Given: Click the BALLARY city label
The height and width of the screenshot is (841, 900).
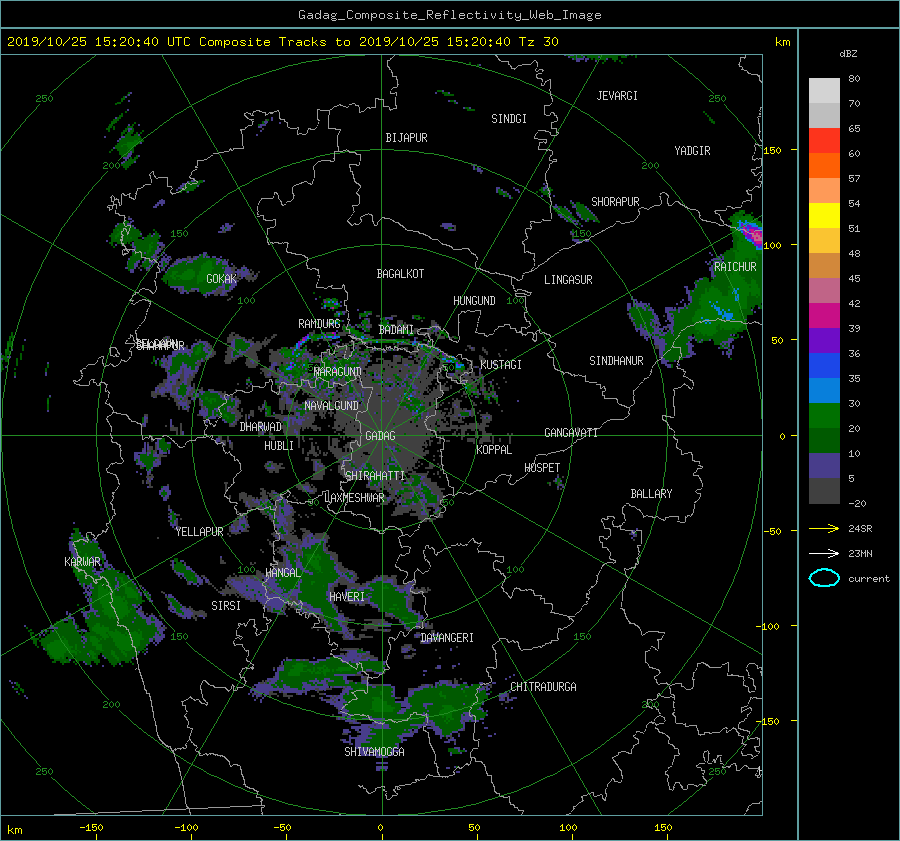Looking at the screenshot, I should point(651,494).
